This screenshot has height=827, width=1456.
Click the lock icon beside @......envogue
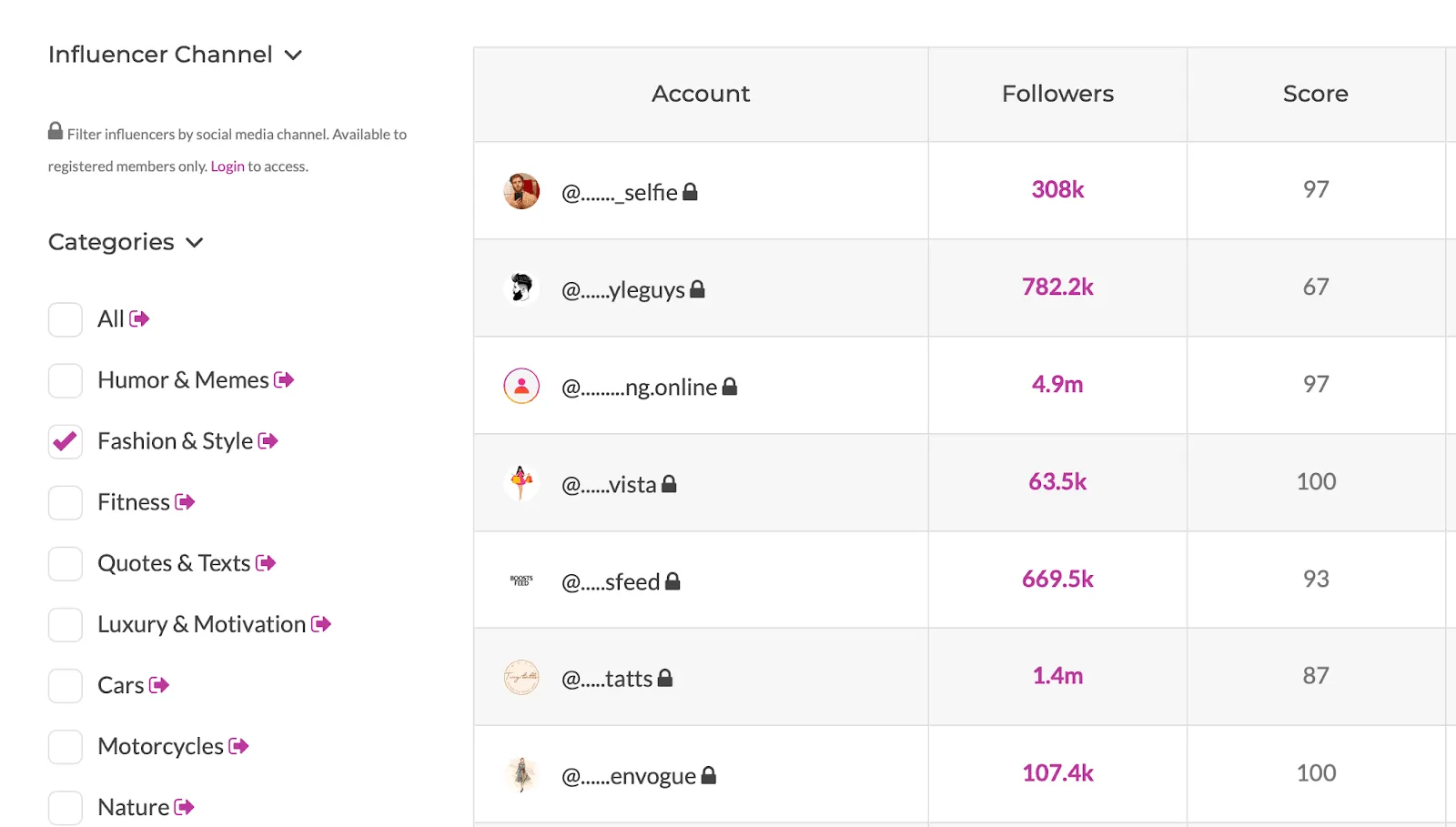tap(709, 775)
